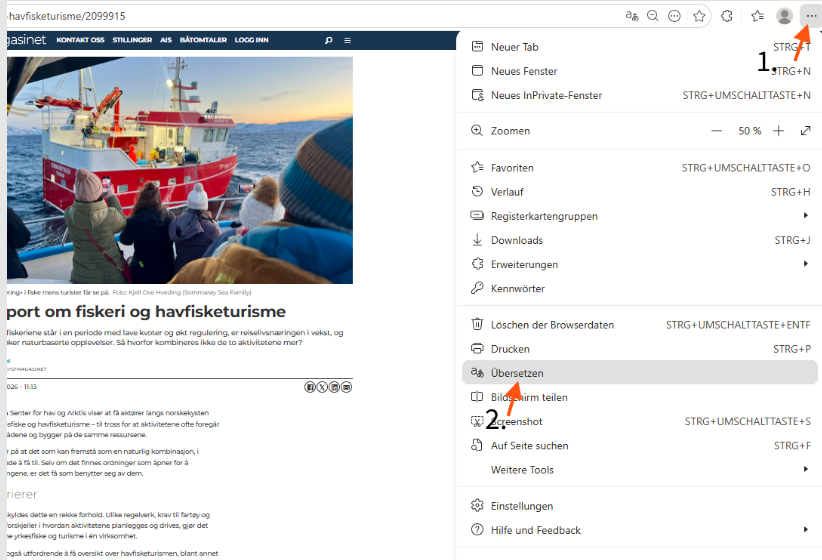
Task: Open the favorites list toolbar icon
Action: click(x=757, y=16)
